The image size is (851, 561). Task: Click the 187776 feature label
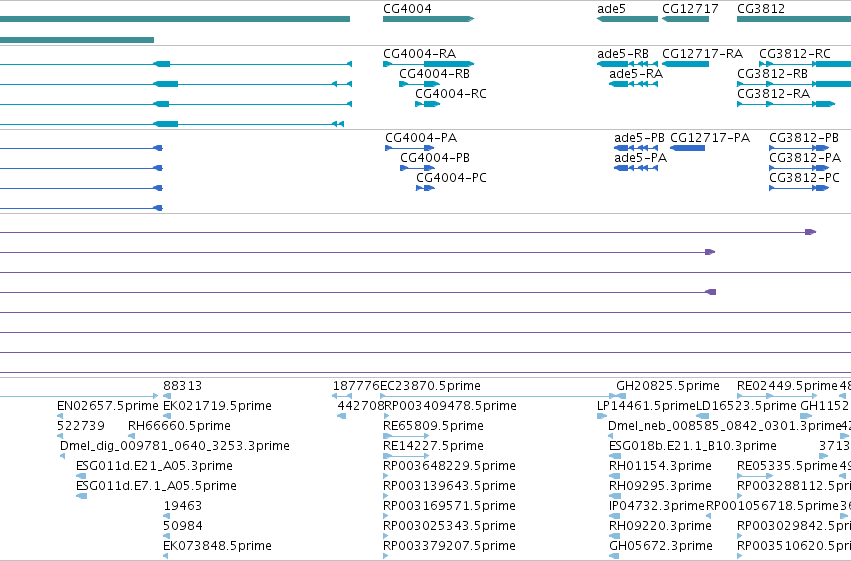[356, 386]
